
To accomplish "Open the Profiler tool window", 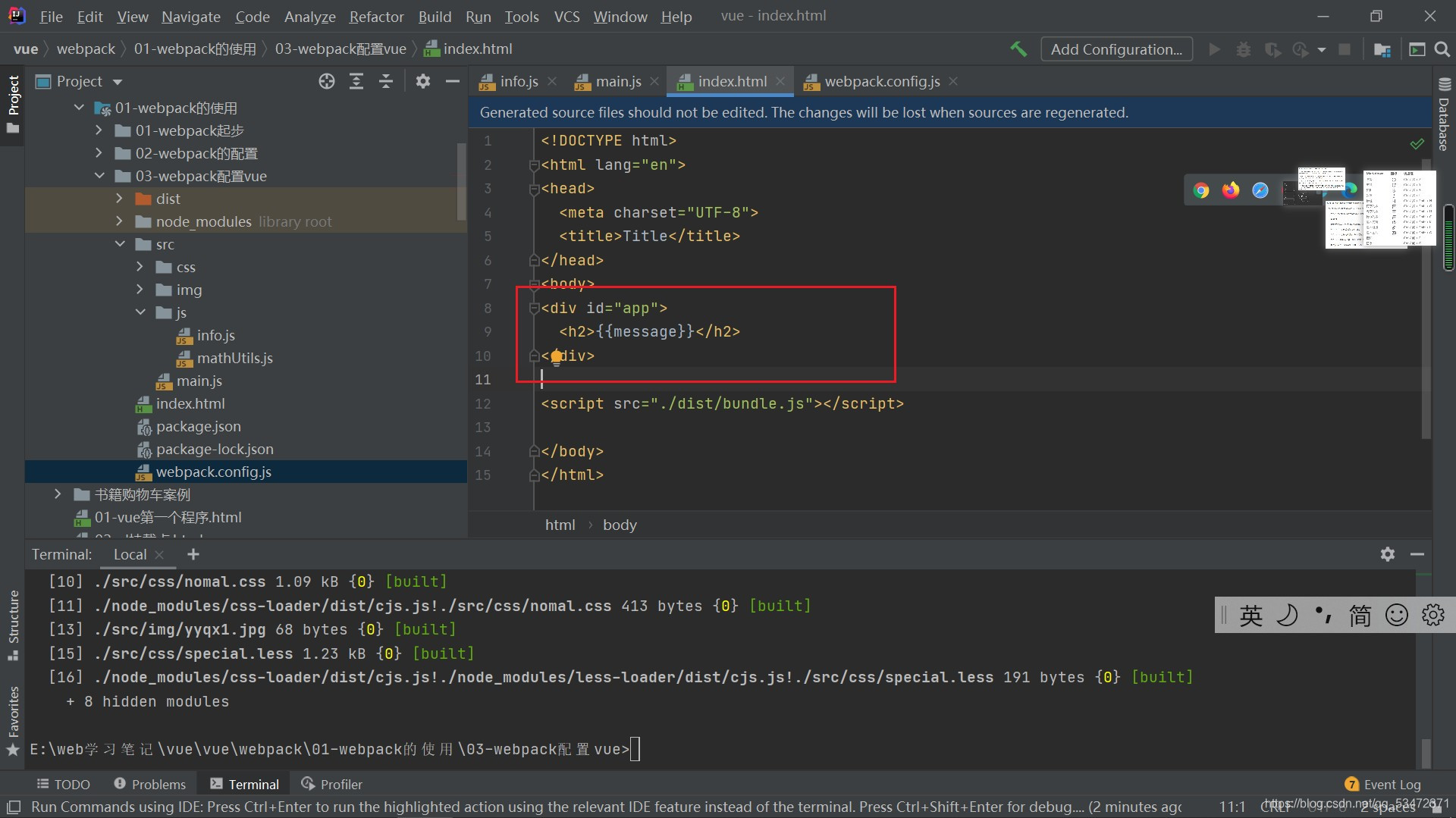I will click(x=331, y=784).
